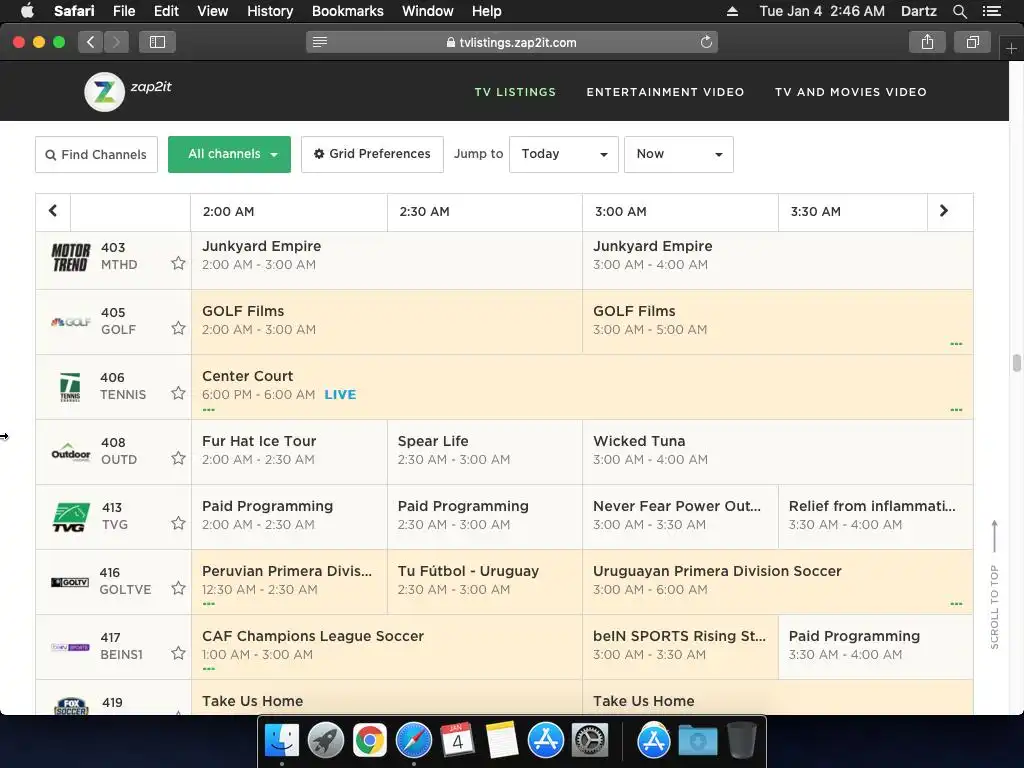This screenshot has width=1024, height=768.
Task: Open Grid Preferences
Action: (x=372, y=154)
